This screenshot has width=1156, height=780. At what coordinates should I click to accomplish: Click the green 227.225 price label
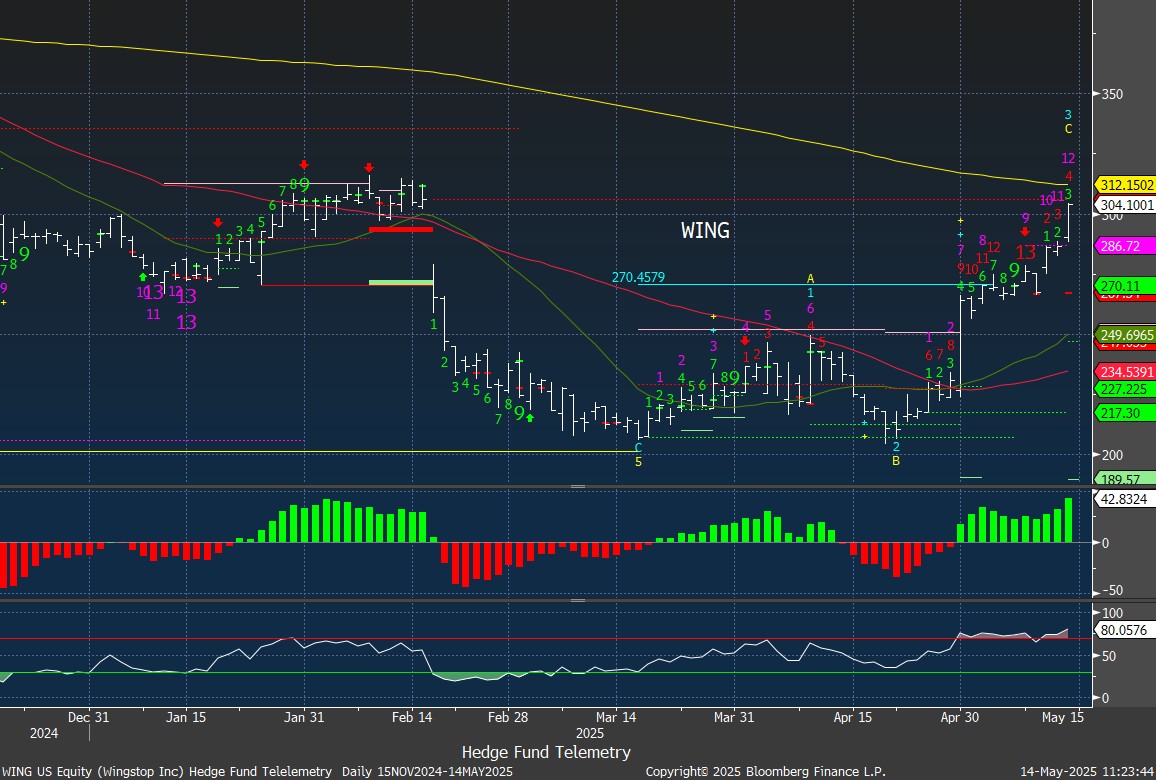point(1127,389)
